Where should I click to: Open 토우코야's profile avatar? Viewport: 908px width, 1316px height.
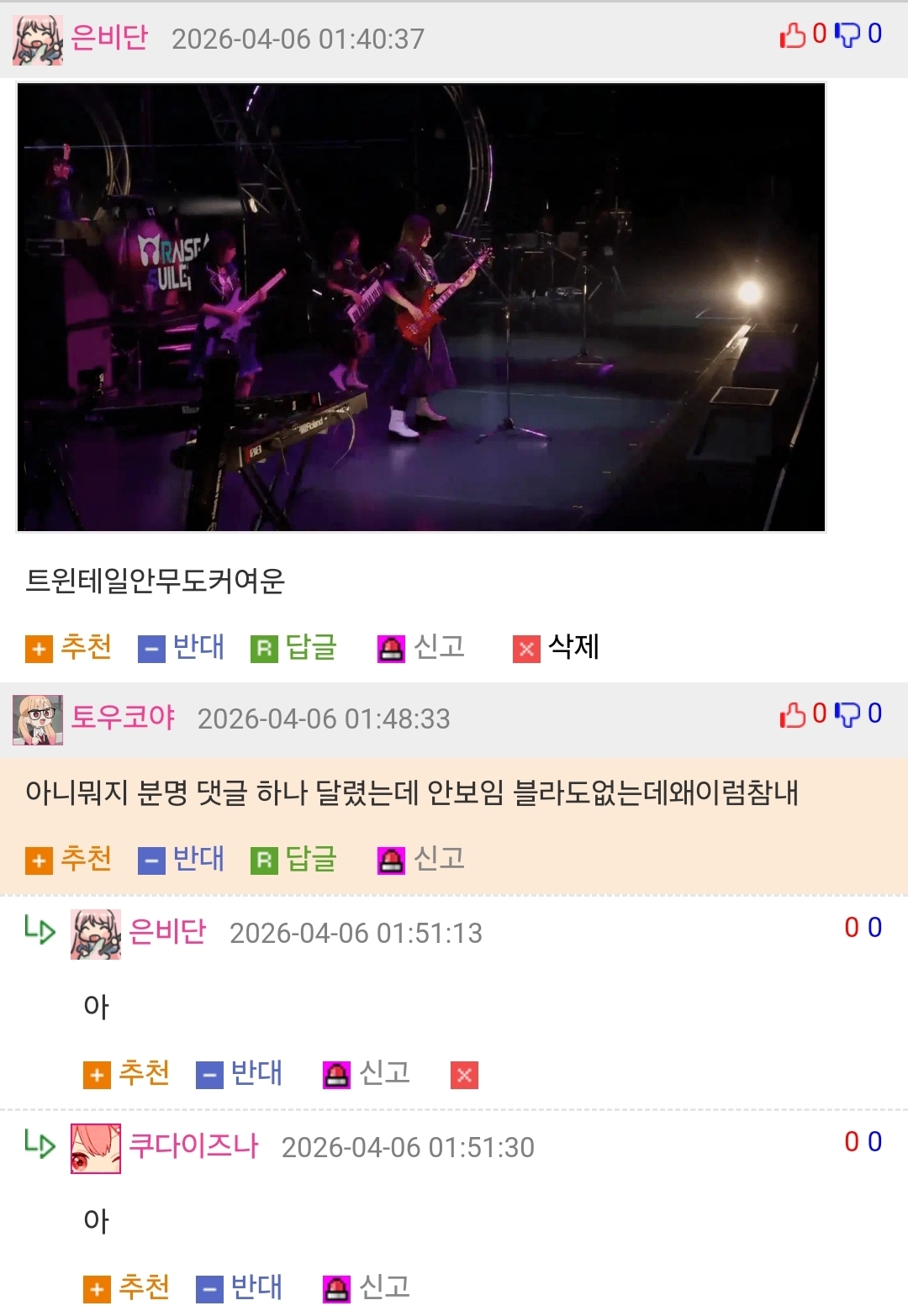(x=38, y=719)
